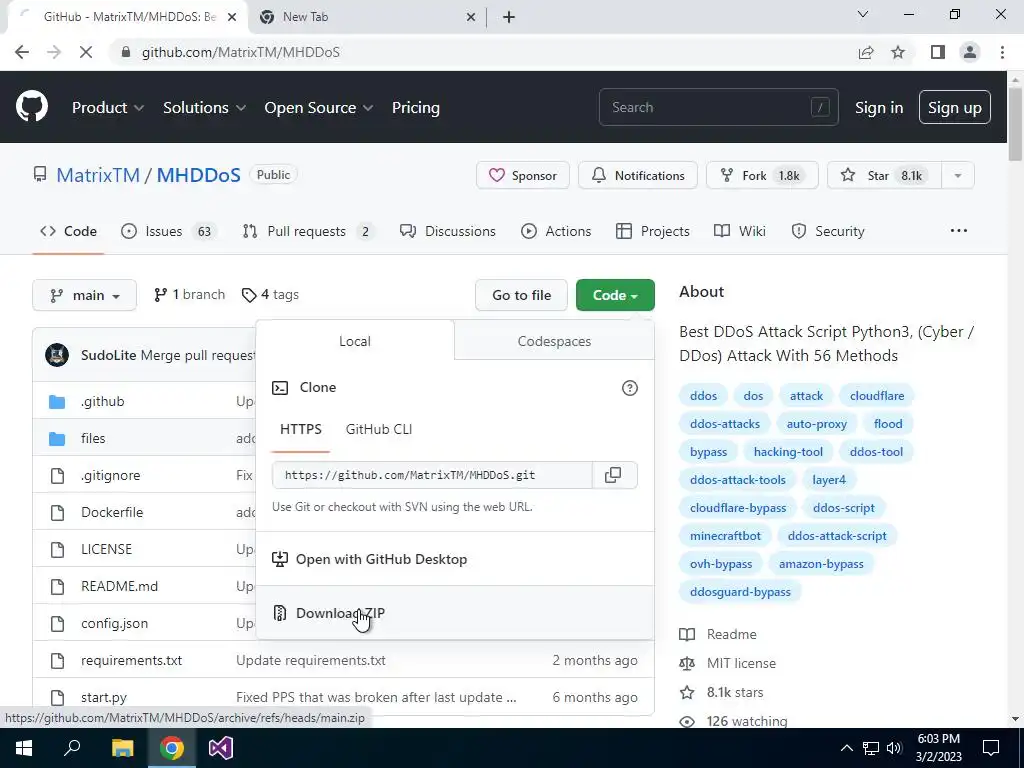The width and height of the screenshot is (1024, 768).
Task: Open the Pull requests tab
Action: pos(308,231)
